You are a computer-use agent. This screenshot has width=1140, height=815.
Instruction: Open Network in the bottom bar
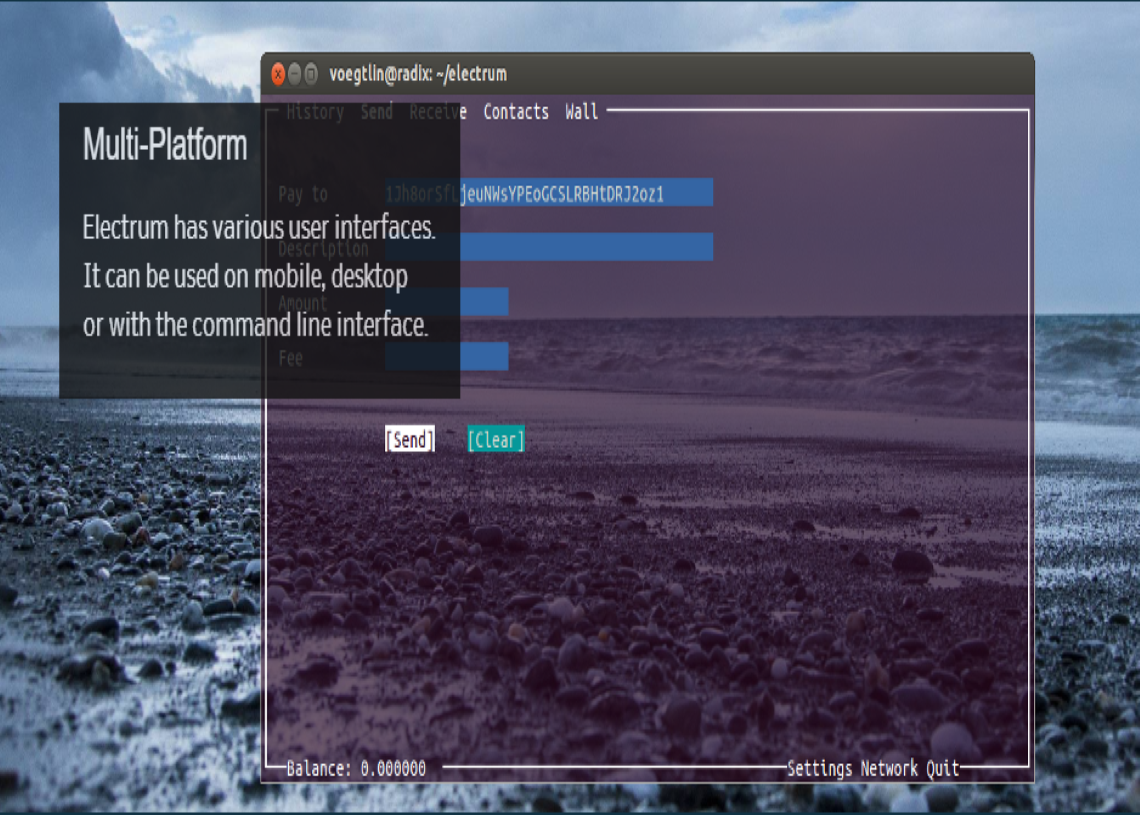click(889, 768)
